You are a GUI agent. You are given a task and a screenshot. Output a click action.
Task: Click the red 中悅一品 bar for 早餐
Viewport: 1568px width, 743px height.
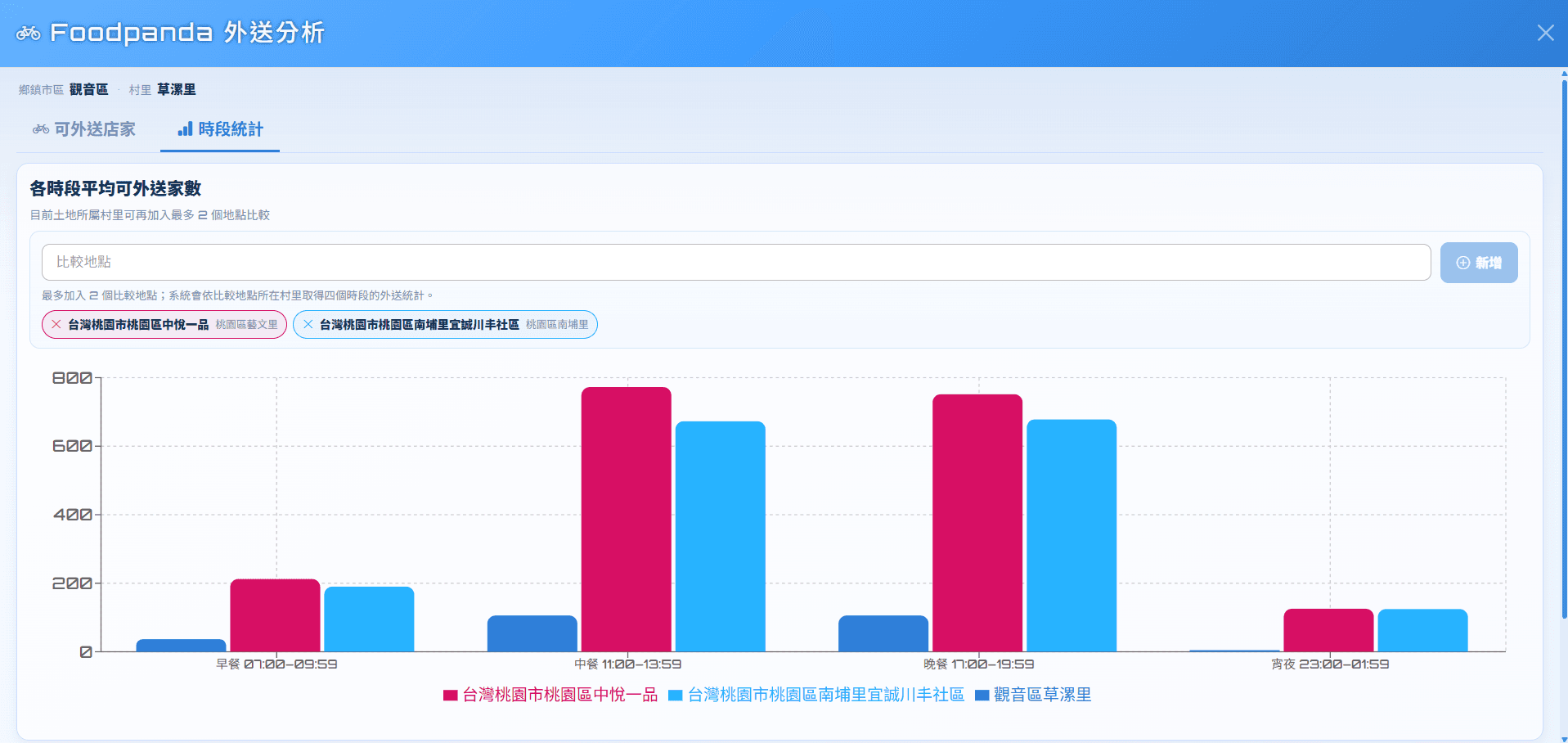275,615
